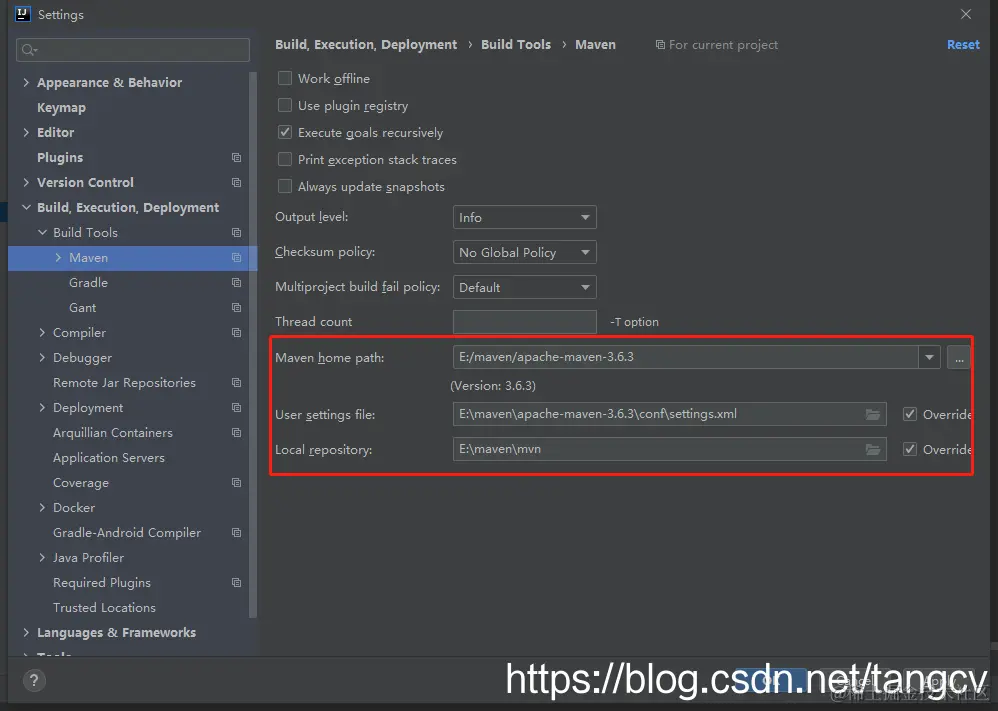Select Gradle under Build Tools
This screenshot has width=998, height=711.
(x=88, y=283)
